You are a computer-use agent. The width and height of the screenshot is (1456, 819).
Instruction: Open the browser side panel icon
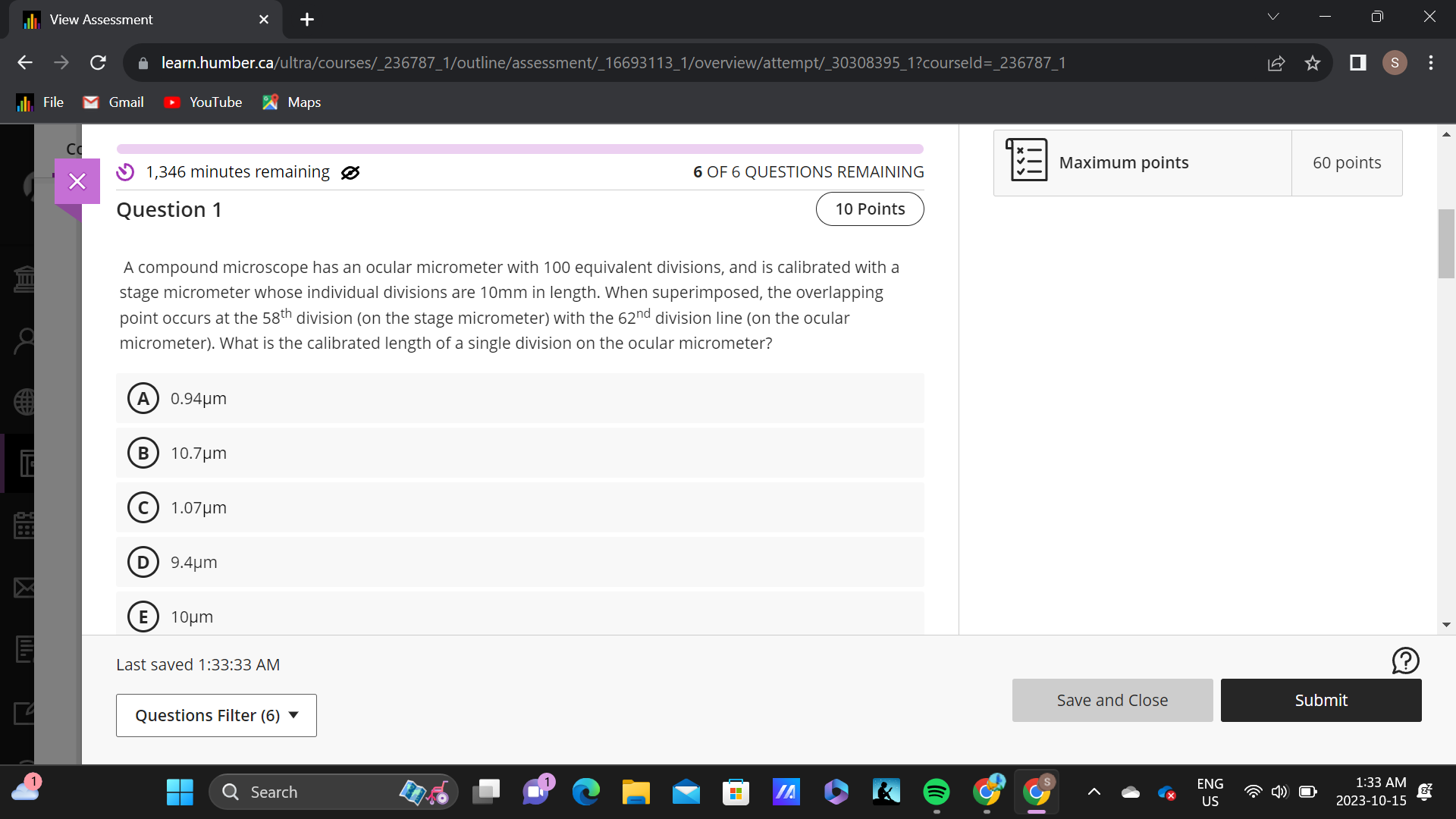point(1357,63)
